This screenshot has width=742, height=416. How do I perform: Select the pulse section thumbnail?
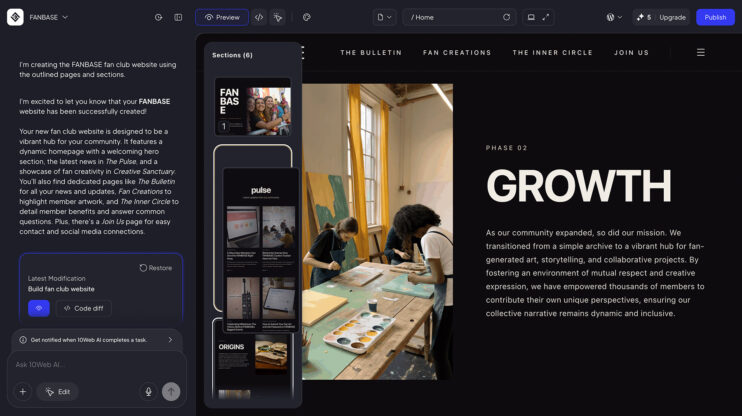tap(261, 250)
